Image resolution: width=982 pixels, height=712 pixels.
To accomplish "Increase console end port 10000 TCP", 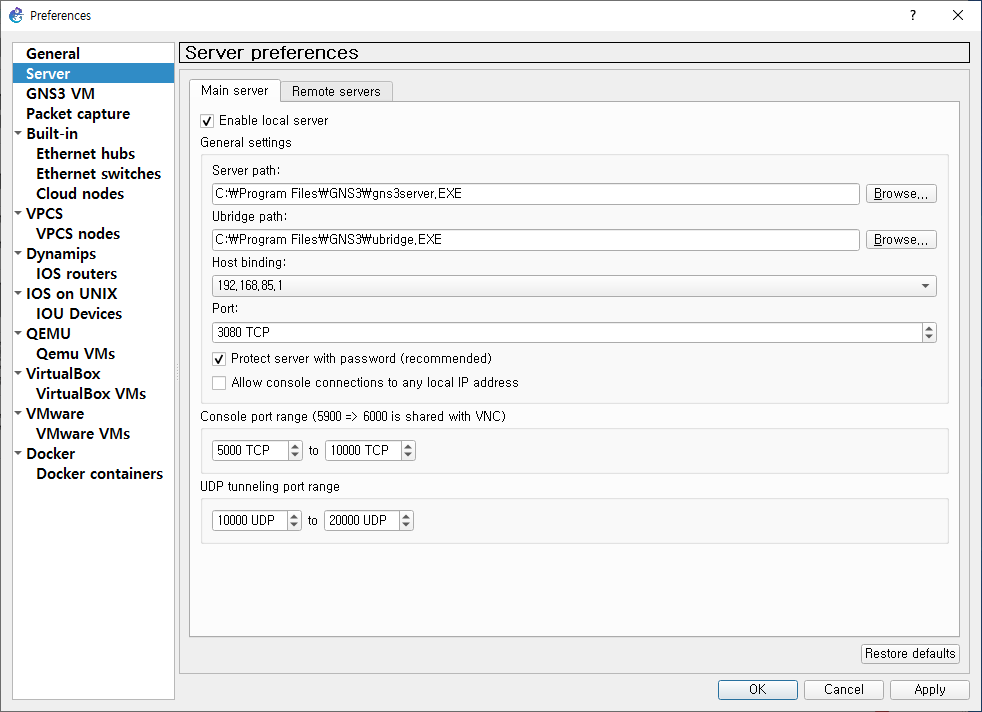I will 408,446.
